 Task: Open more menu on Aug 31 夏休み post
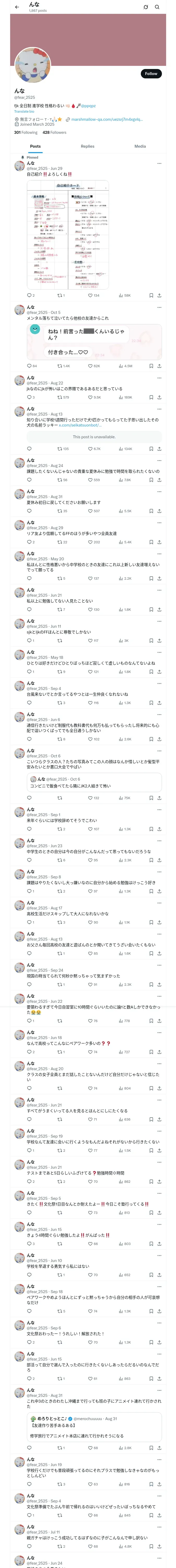[160, 492]
